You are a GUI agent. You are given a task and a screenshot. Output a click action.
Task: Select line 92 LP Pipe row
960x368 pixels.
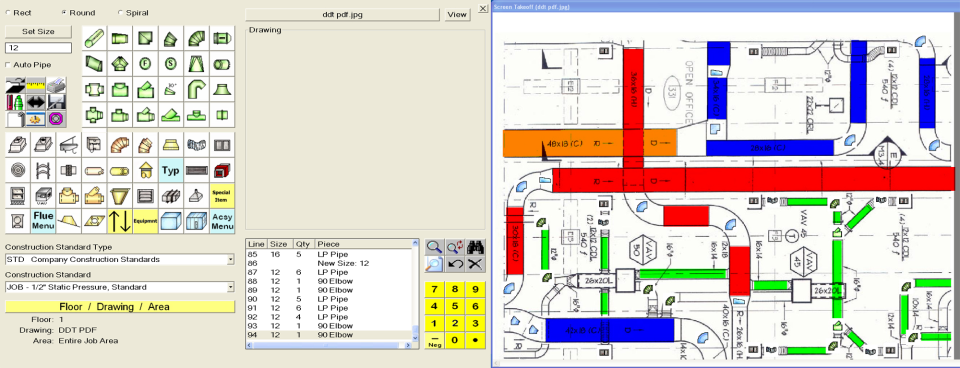[x=329, y=317]
